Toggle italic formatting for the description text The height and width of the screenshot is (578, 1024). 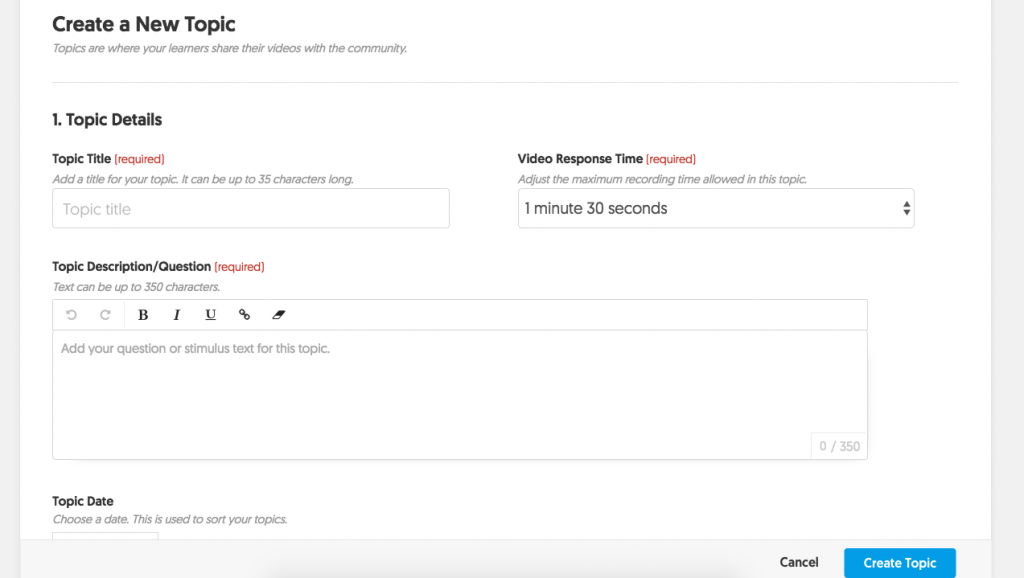(177, 314)
